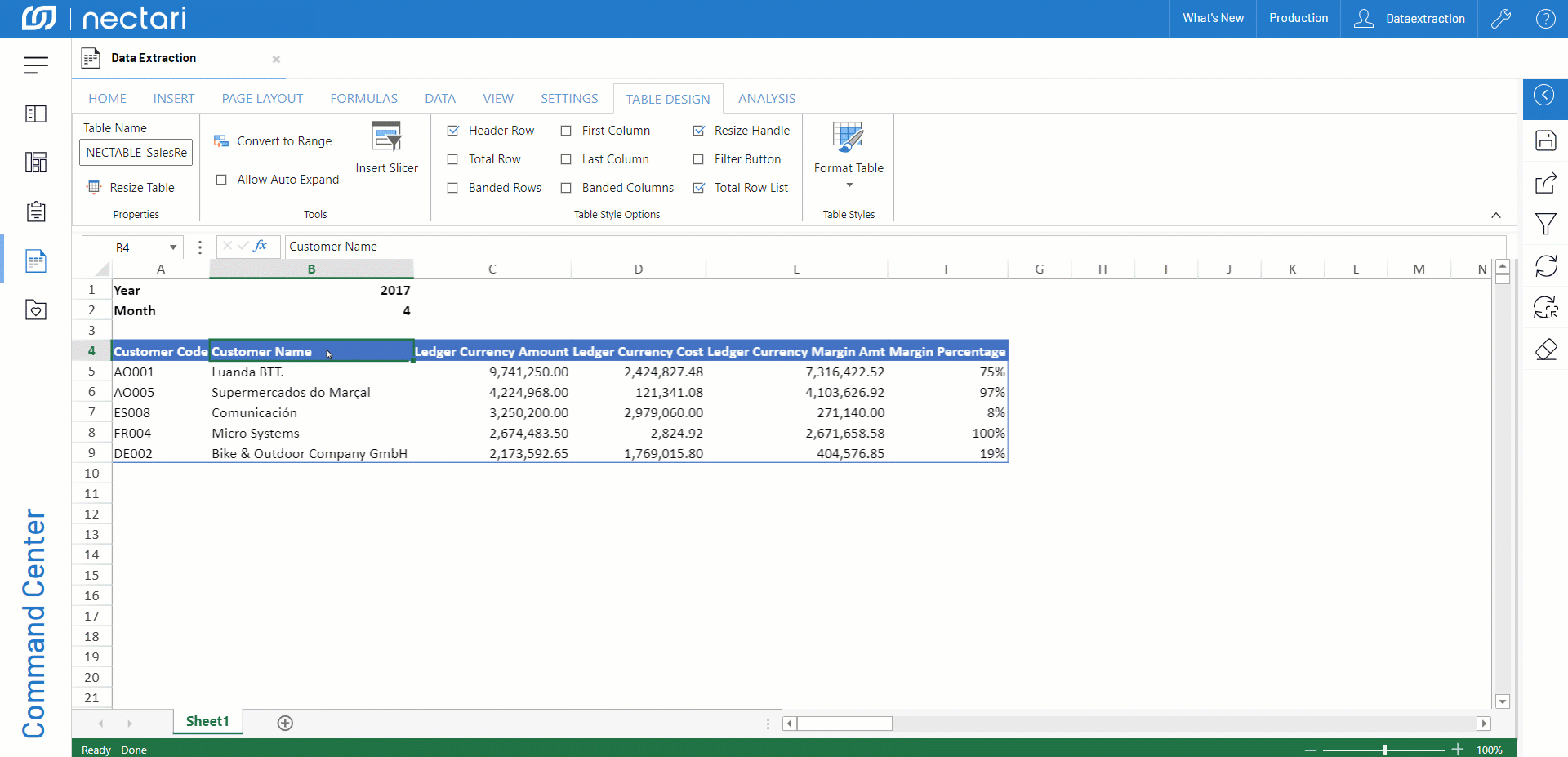
Task: Check the Allow Auto Expand option
Action: (221, 180)
